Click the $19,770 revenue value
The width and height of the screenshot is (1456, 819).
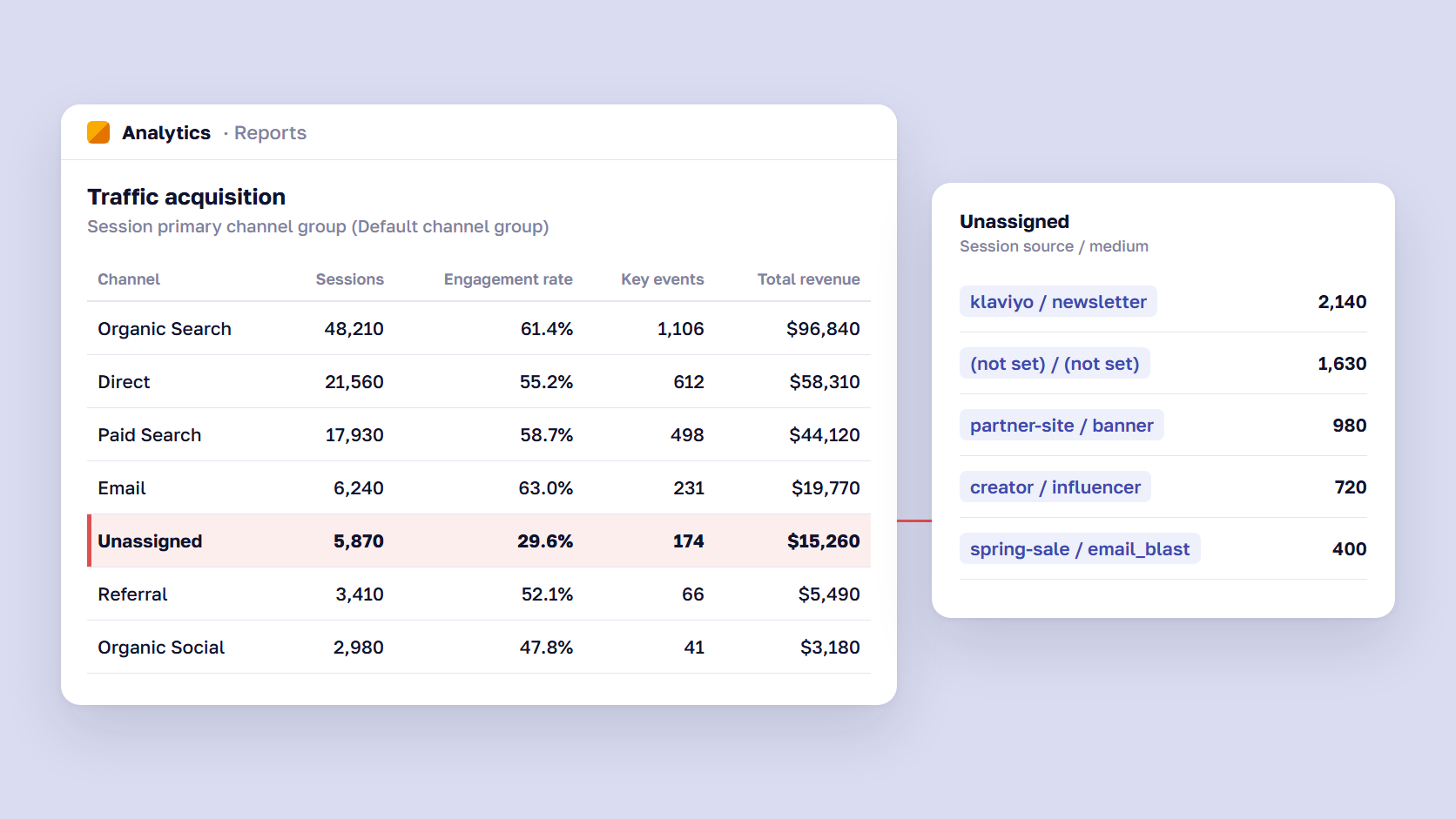[x=826, y=488]
